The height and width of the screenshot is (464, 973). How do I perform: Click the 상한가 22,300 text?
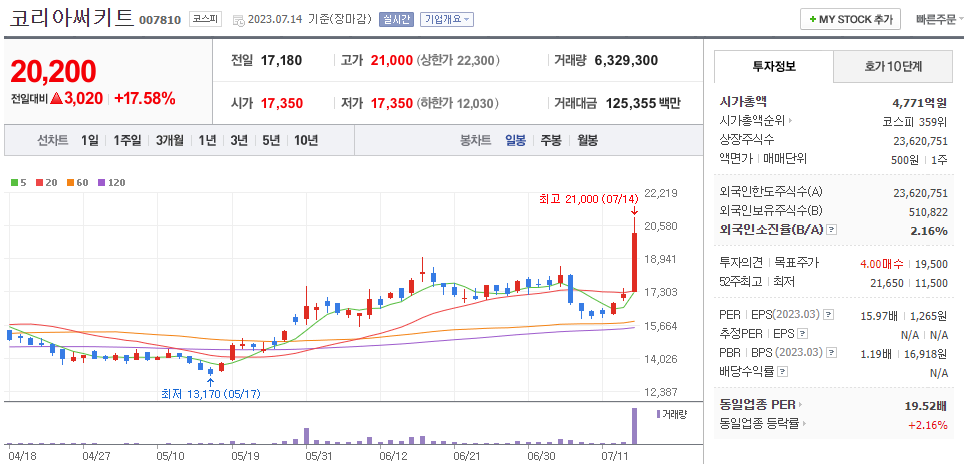pyautogui.click(x=458, y=60)
